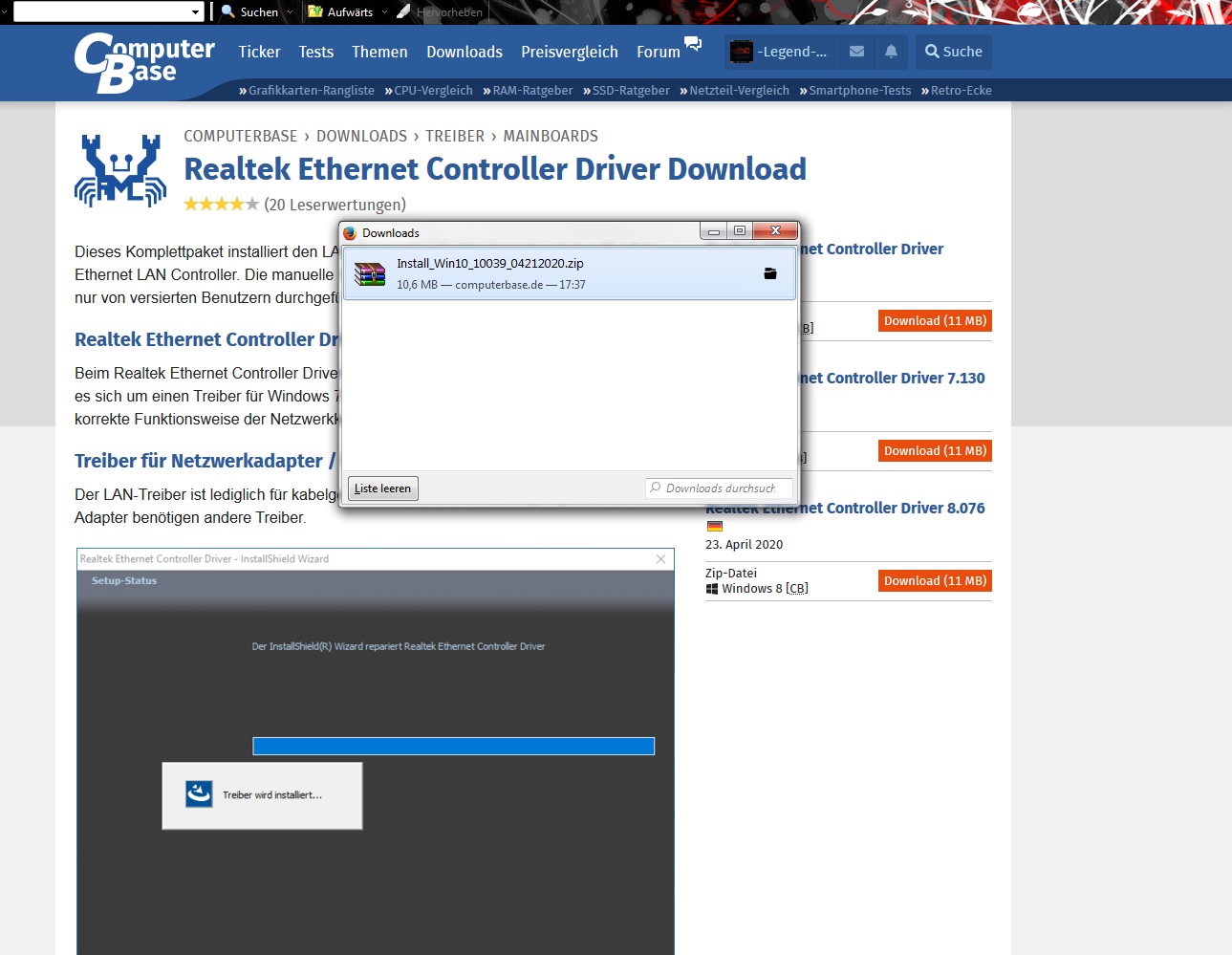Image resolution: width=1232 pixels, height=955 pixels.
Task: Click the star rating icons
Action: click(x=221, y=204)
